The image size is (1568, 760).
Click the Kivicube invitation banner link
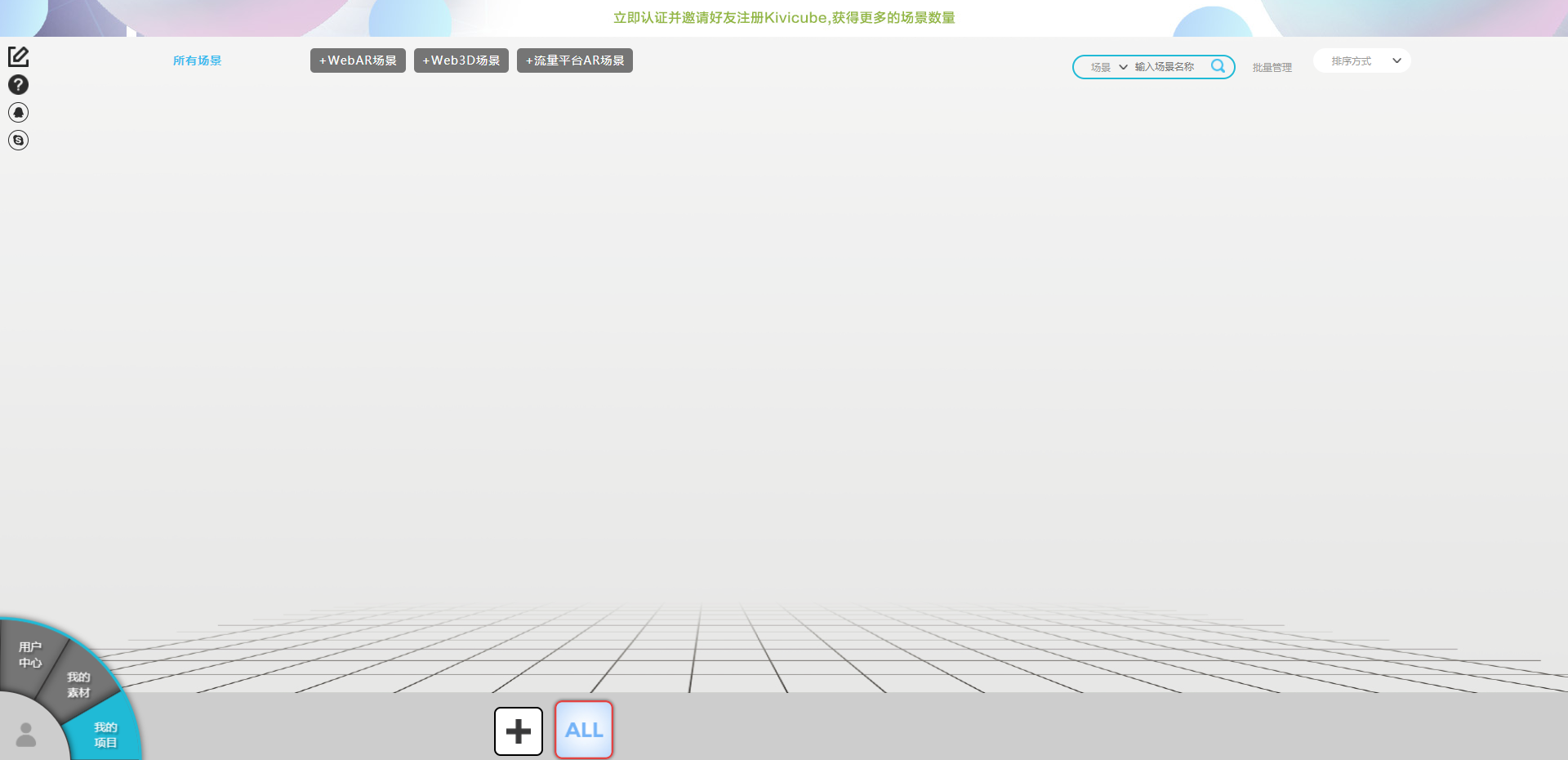point(783,17)
